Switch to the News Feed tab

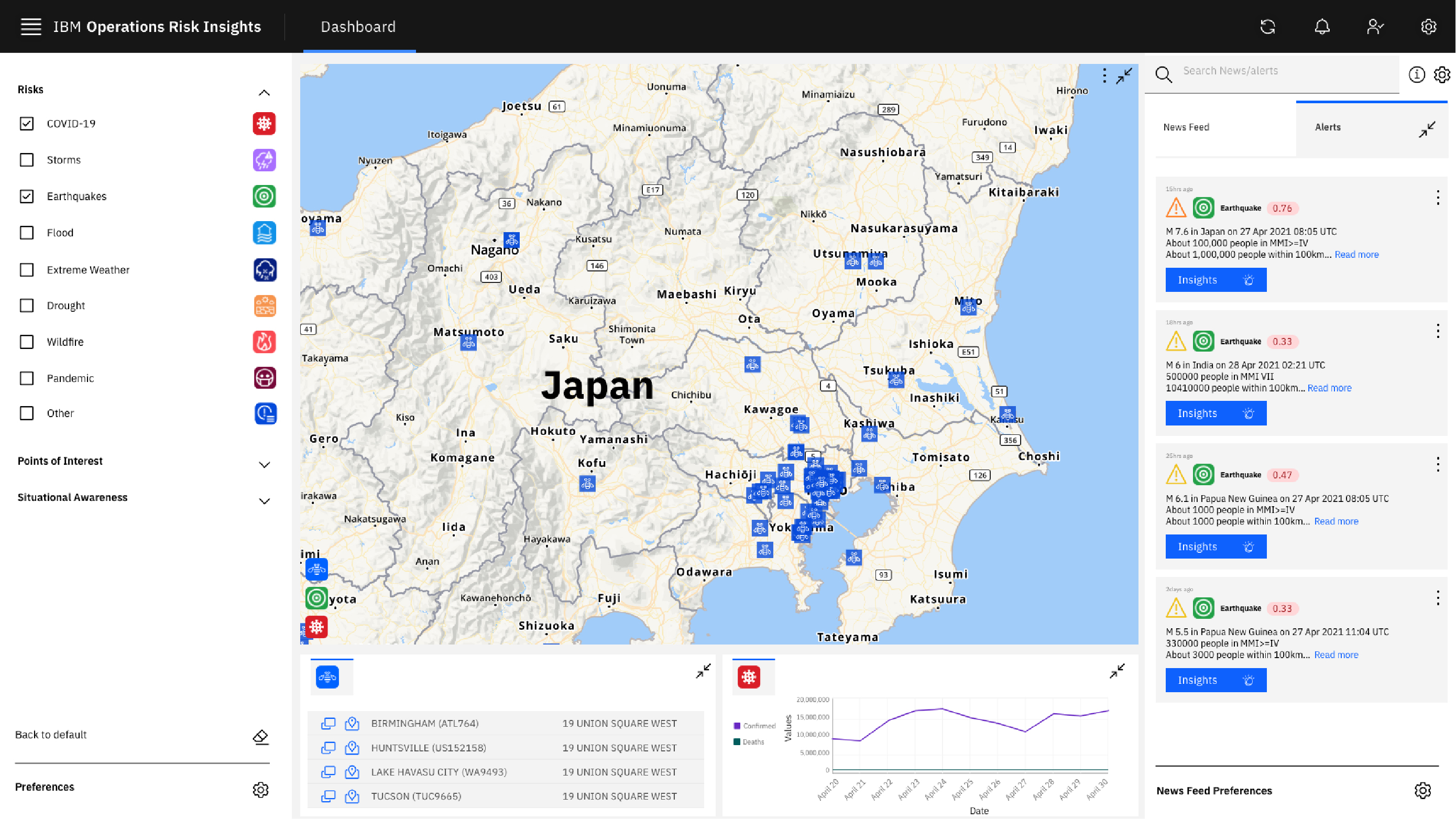[1186, 127]
